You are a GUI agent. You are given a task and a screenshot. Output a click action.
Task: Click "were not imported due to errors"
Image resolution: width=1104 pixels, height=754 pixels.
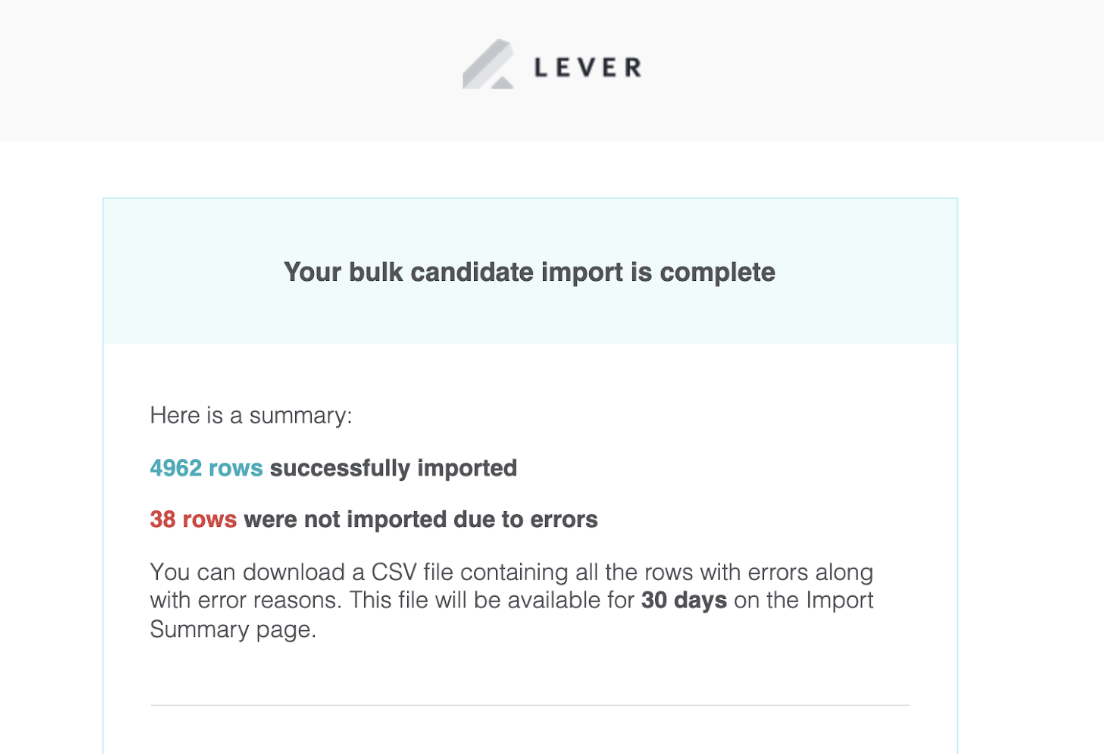(421, 520)
